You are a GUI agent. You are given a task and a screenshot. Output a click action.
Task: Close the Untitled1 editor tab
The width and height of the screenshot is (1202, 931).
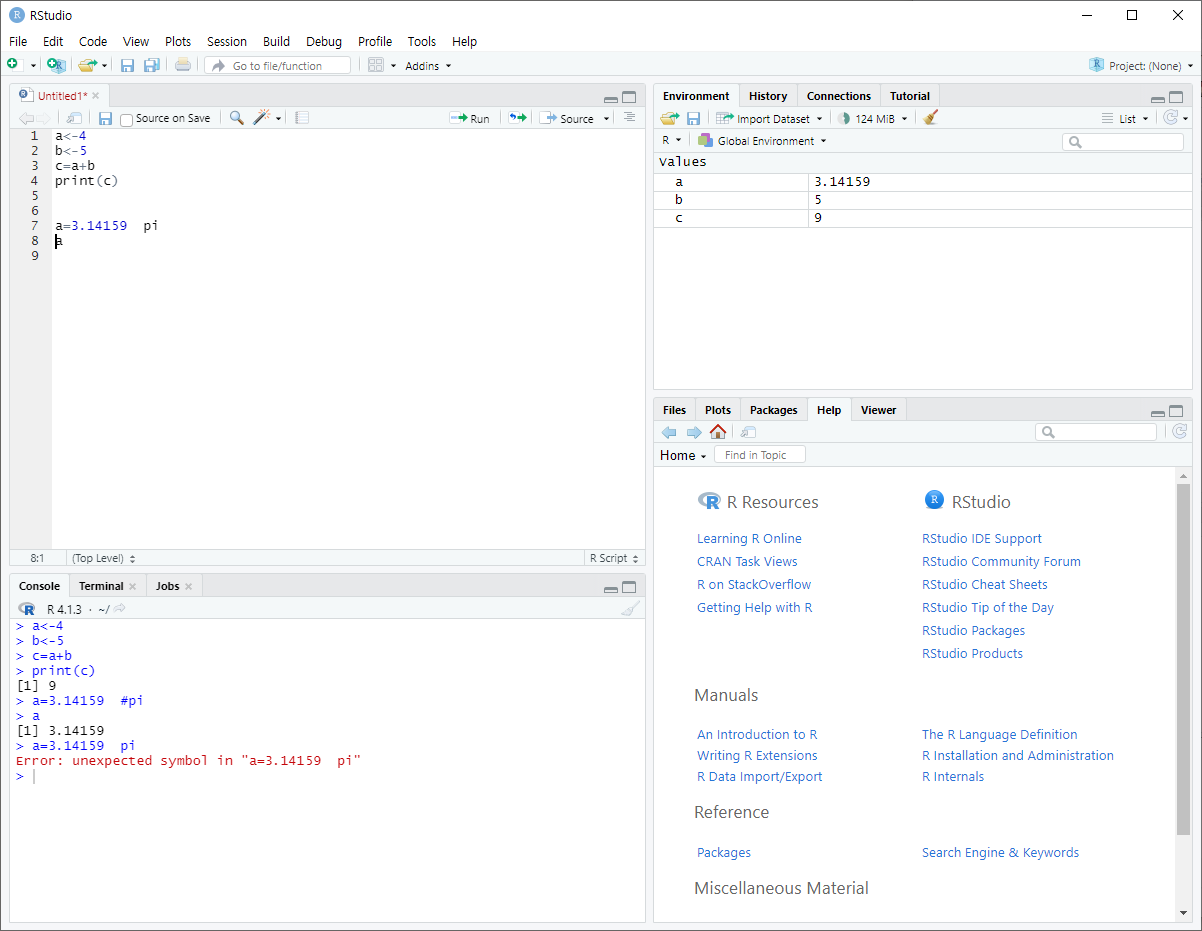coord(96,96)
